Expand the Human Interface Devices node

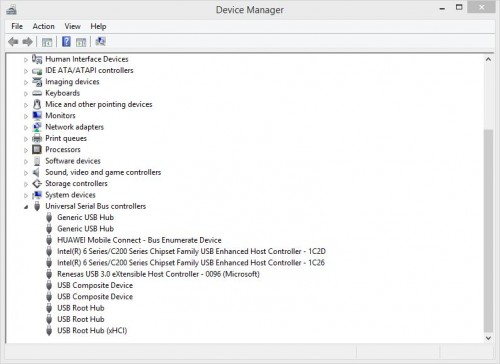tap(26, 60)
